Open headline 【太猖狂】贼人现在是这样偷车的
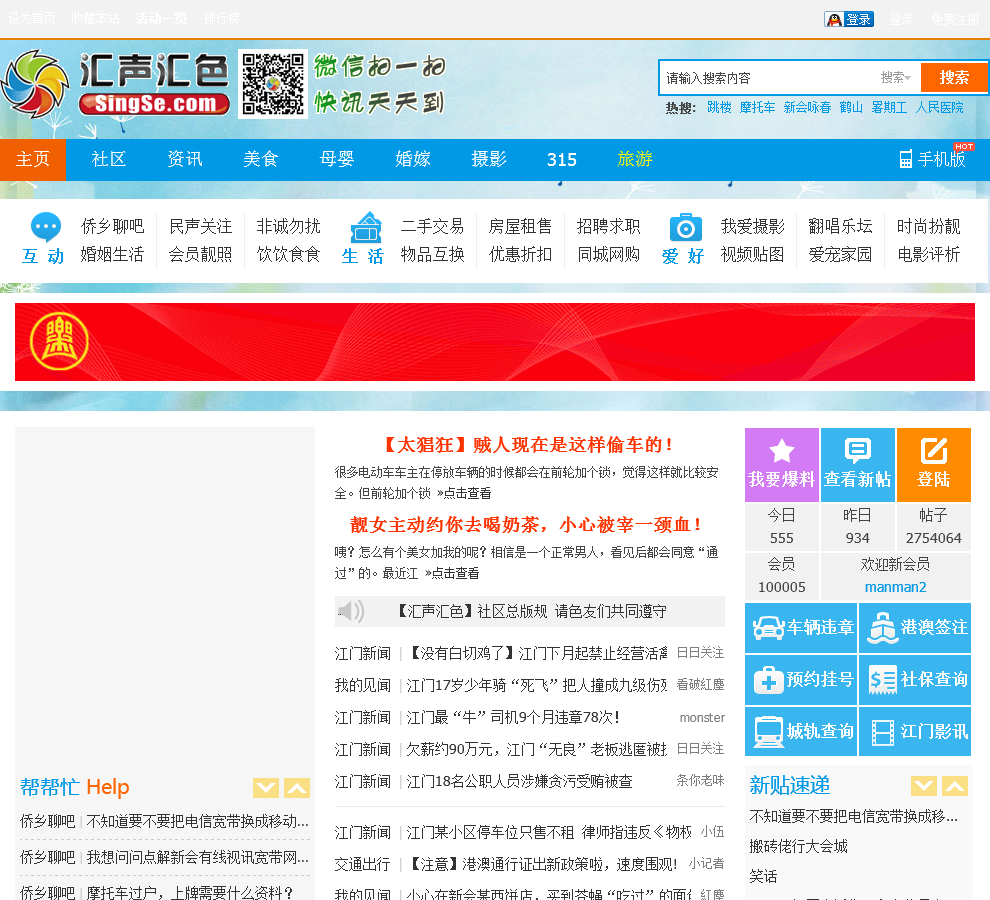Image resolution: width=990 pixels, height=900 pixels. coord(529,445)
